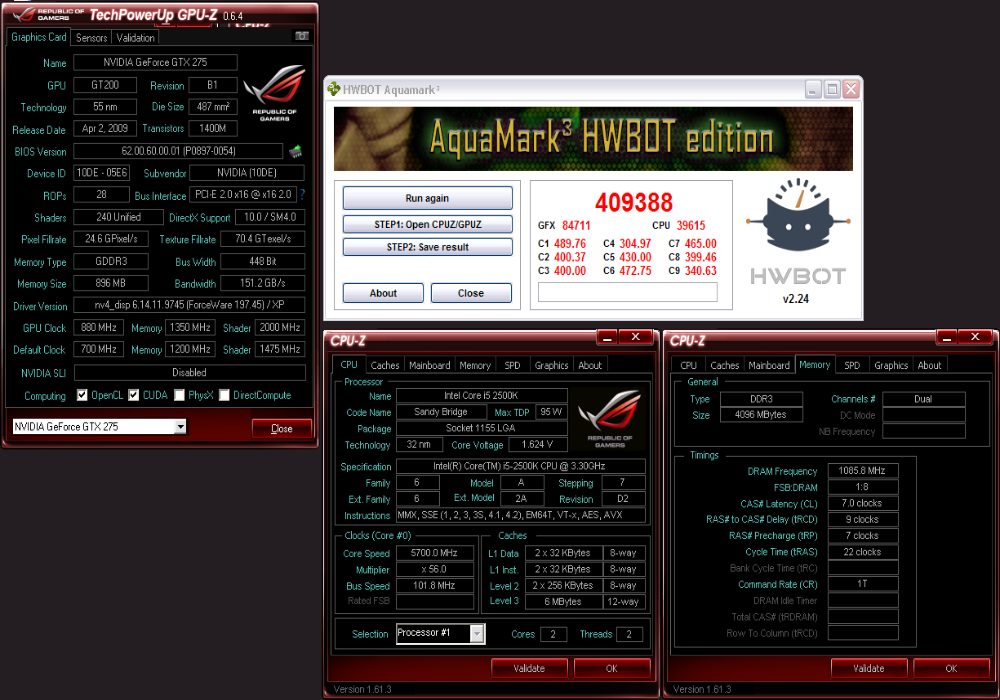
Task: Click Validate in the left CPU-Z window
Action: tap(529, 668)
